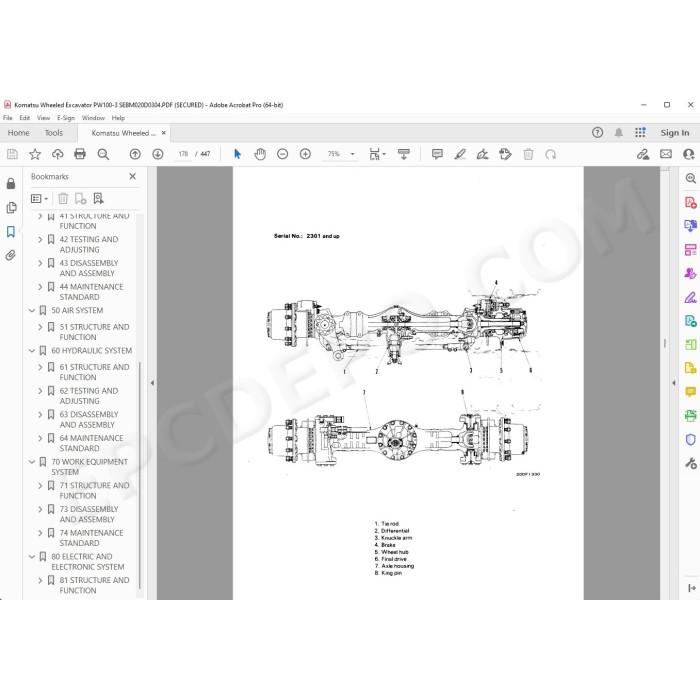Open the Edit menu
Screen dimensions: 700x700
pyautogui.click(x=25, y=118)
